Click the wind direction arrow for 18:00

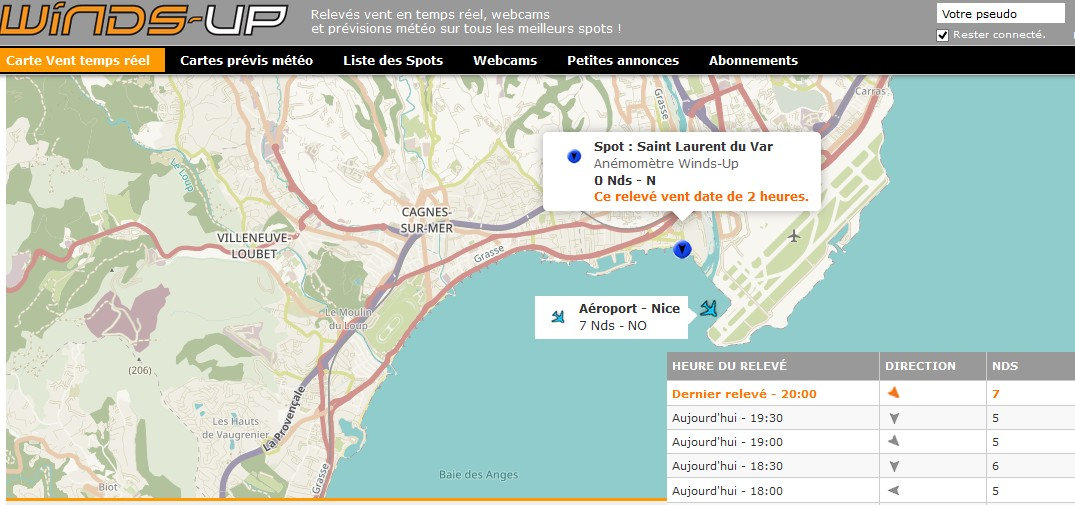(893, 491)
